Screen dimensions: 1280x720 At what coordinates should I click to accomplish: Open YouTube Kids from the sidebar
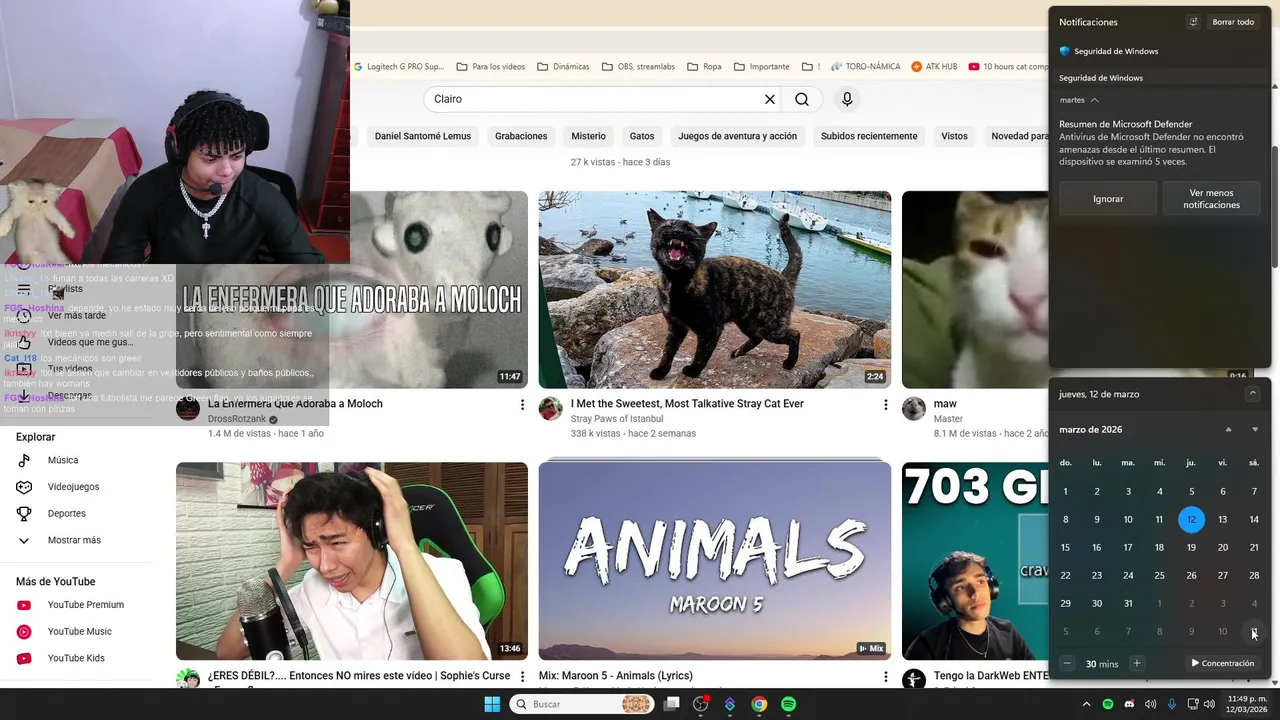(75, 658)
